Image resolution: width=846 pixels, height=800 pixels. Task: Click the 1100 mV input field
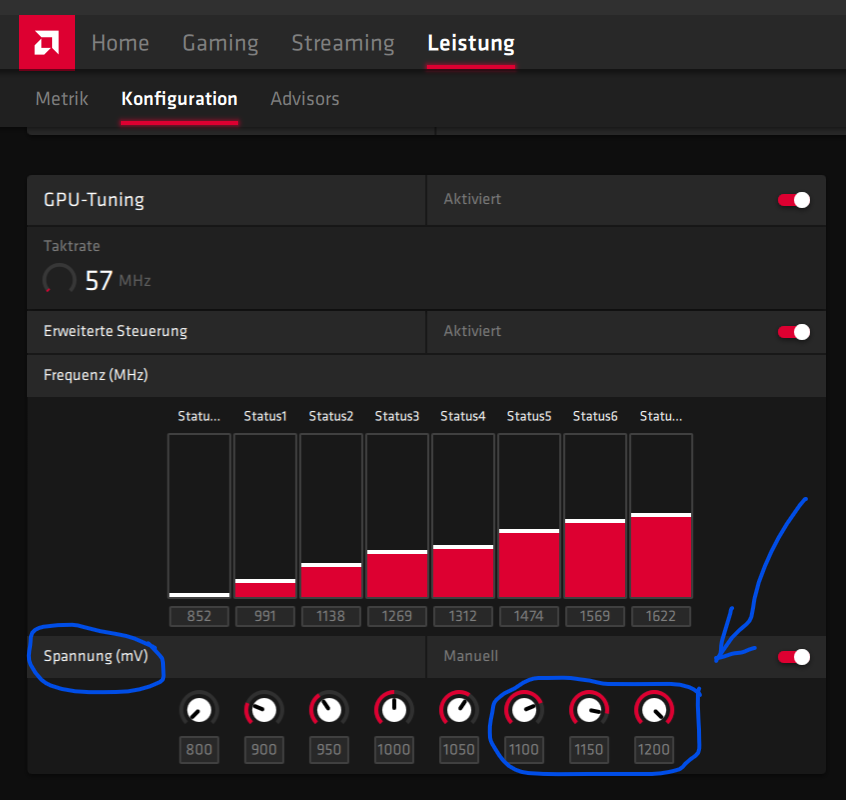[524, 750]
